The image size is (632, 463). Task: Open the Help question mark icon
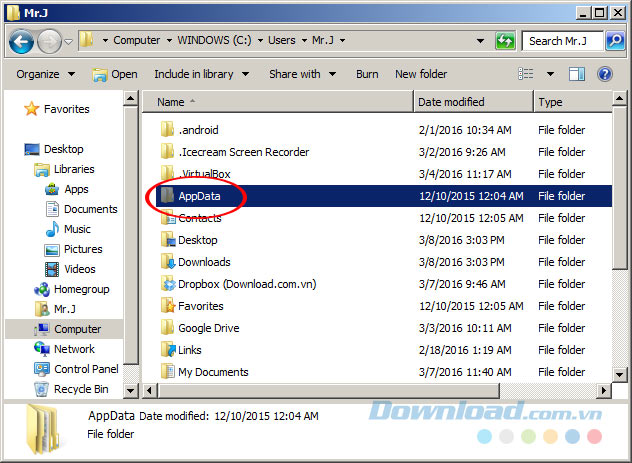click(x=605, y=74)
